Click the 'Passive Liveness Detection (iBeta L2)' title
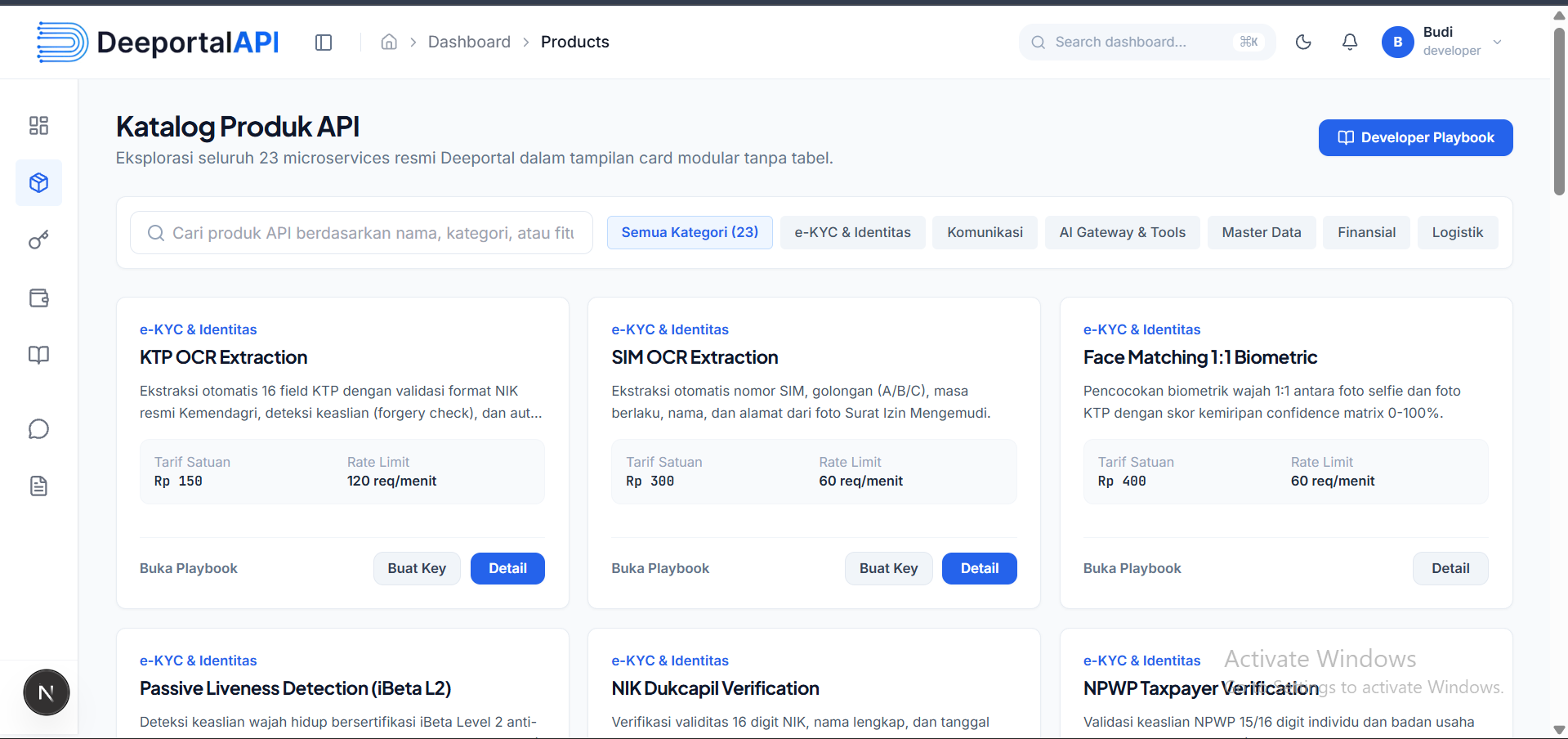Viewport: 1568px width, 739px height. 295,688
